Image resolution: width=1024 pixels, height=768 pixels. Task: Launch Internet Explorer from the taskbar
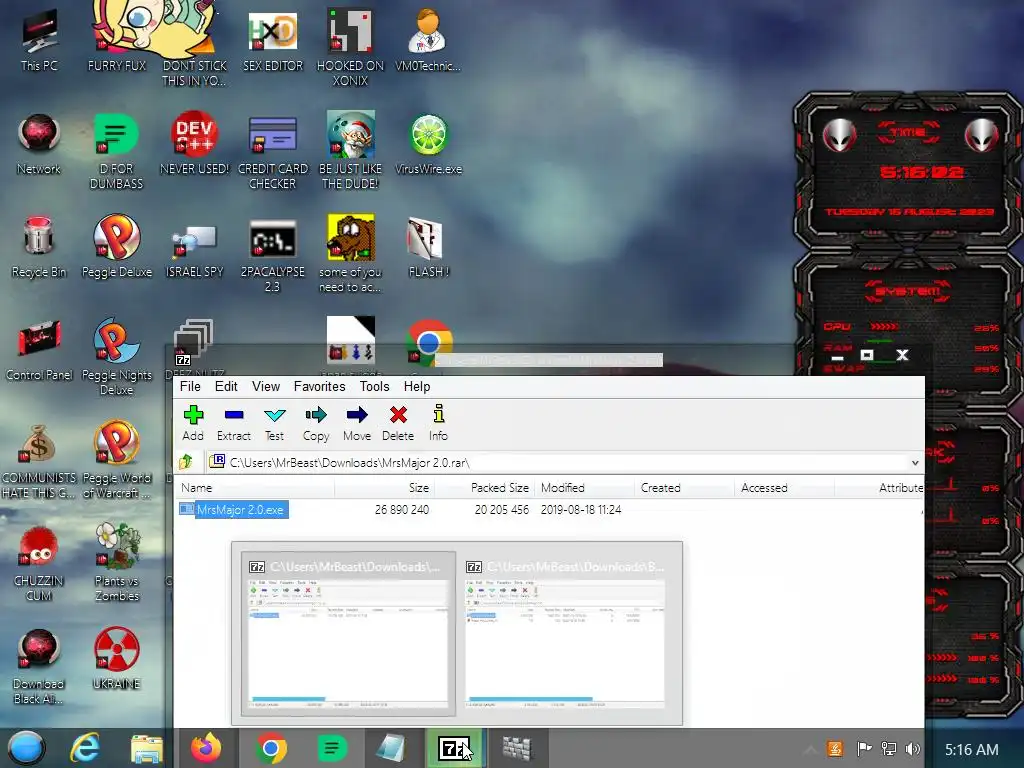85,748
